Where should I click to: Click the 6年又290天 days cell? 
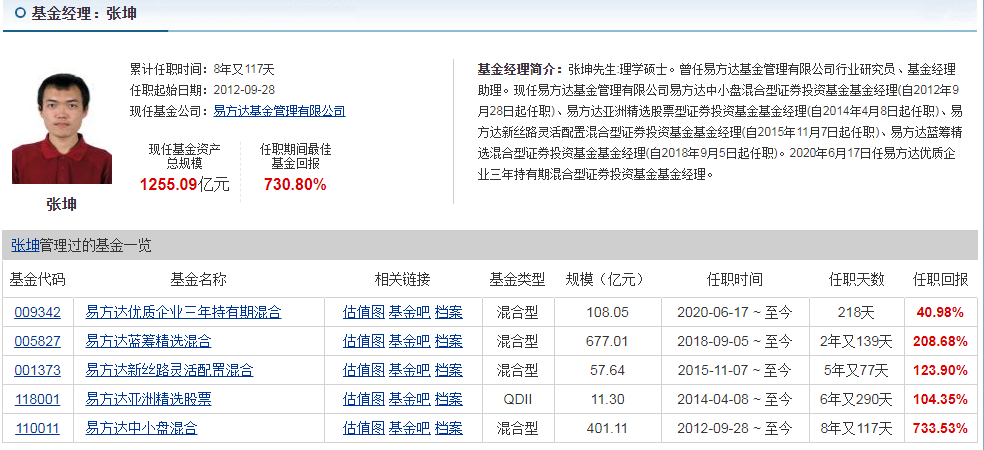[857, 399]
